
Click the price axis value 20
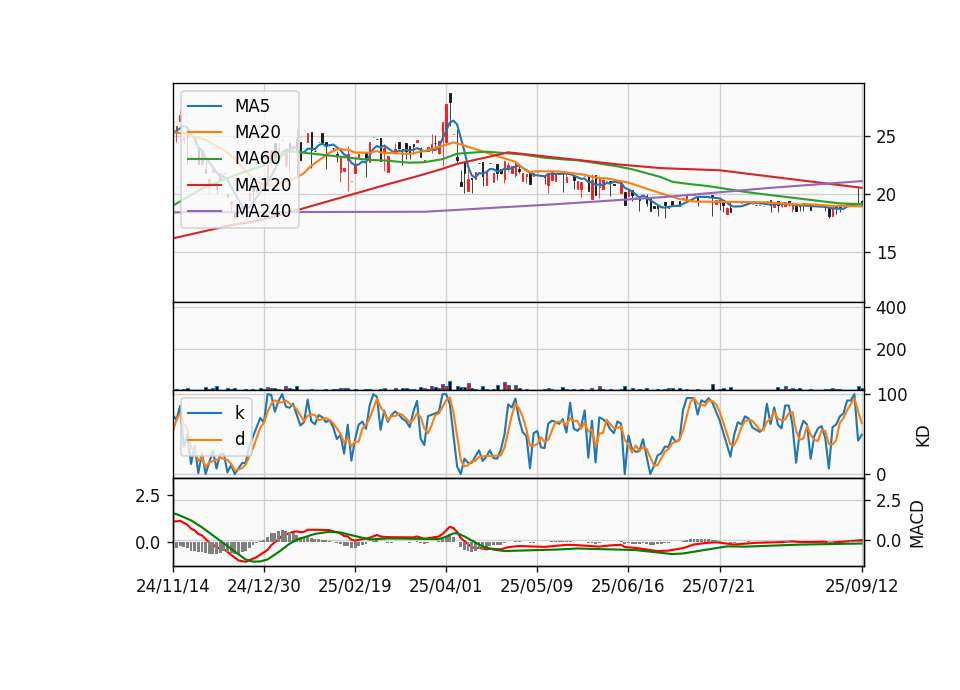pyautogui.click(x=886, y=195)
